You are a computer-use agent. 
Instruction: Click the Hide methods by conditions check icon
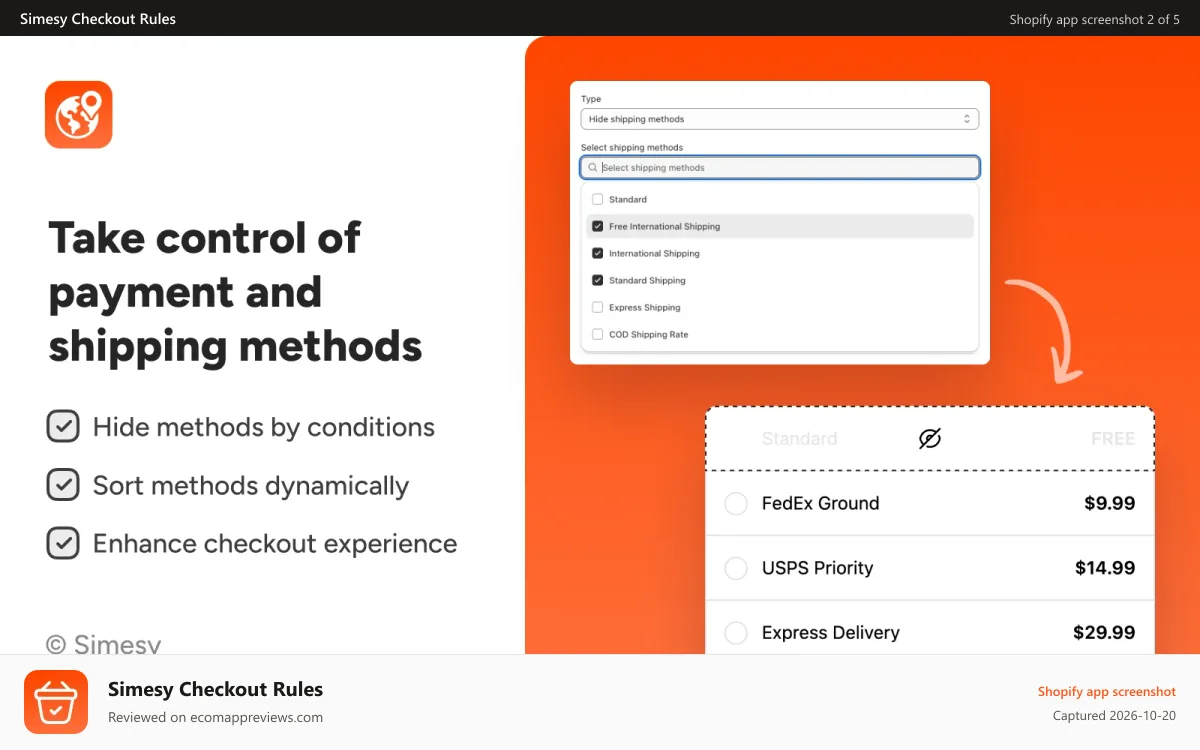tap(63, 427)
